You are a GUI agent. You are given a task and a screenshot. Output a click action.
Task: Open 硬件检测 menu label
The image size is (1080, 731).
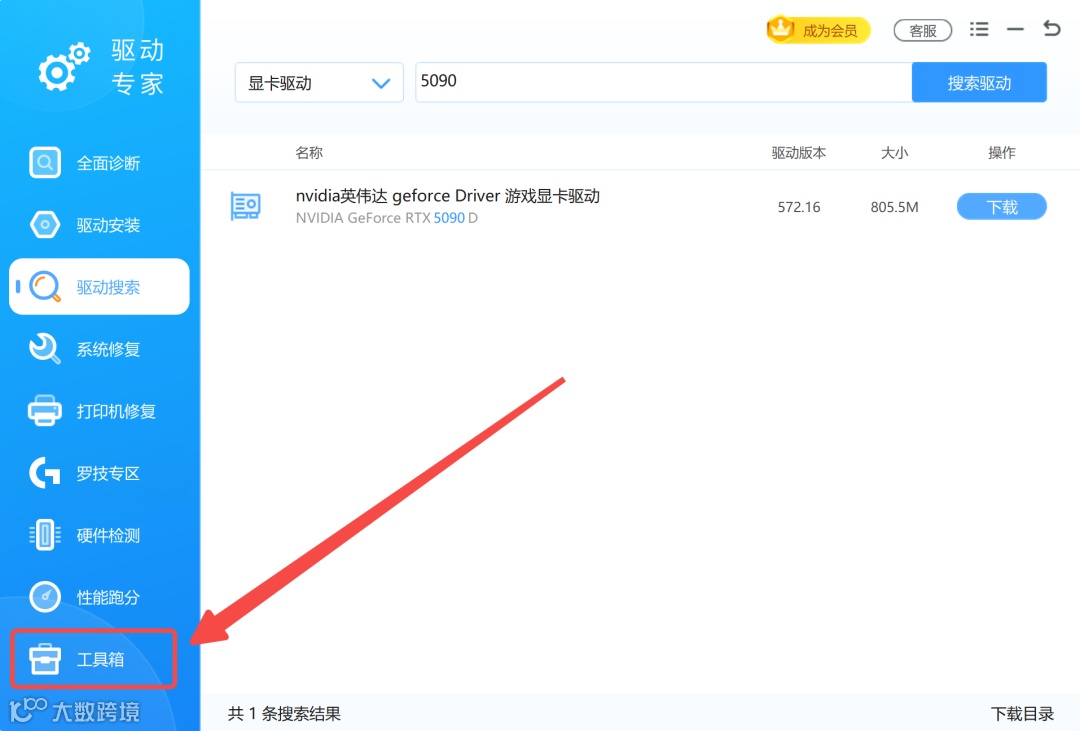coord(108,535)
